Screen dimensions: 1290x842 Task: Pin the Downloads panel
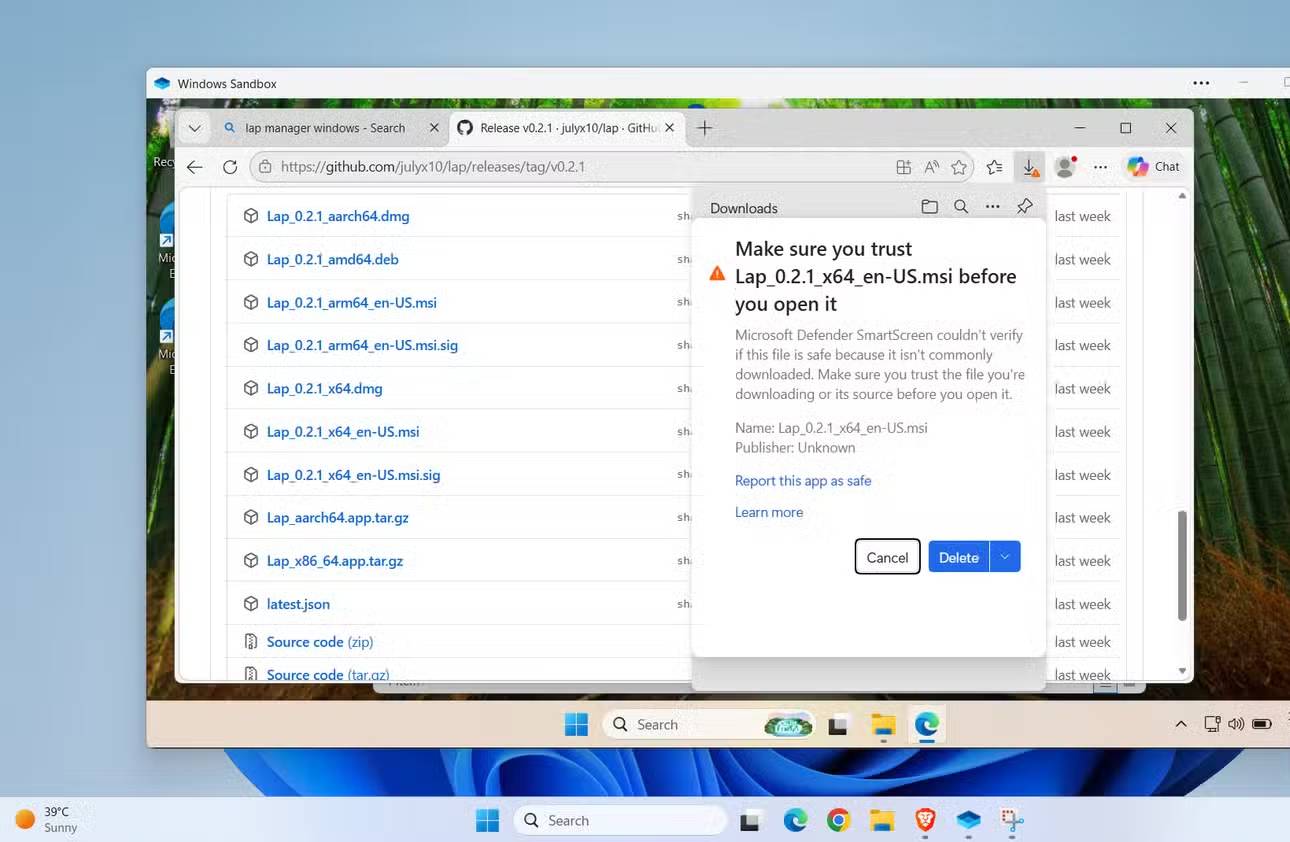coord(1025,207)
